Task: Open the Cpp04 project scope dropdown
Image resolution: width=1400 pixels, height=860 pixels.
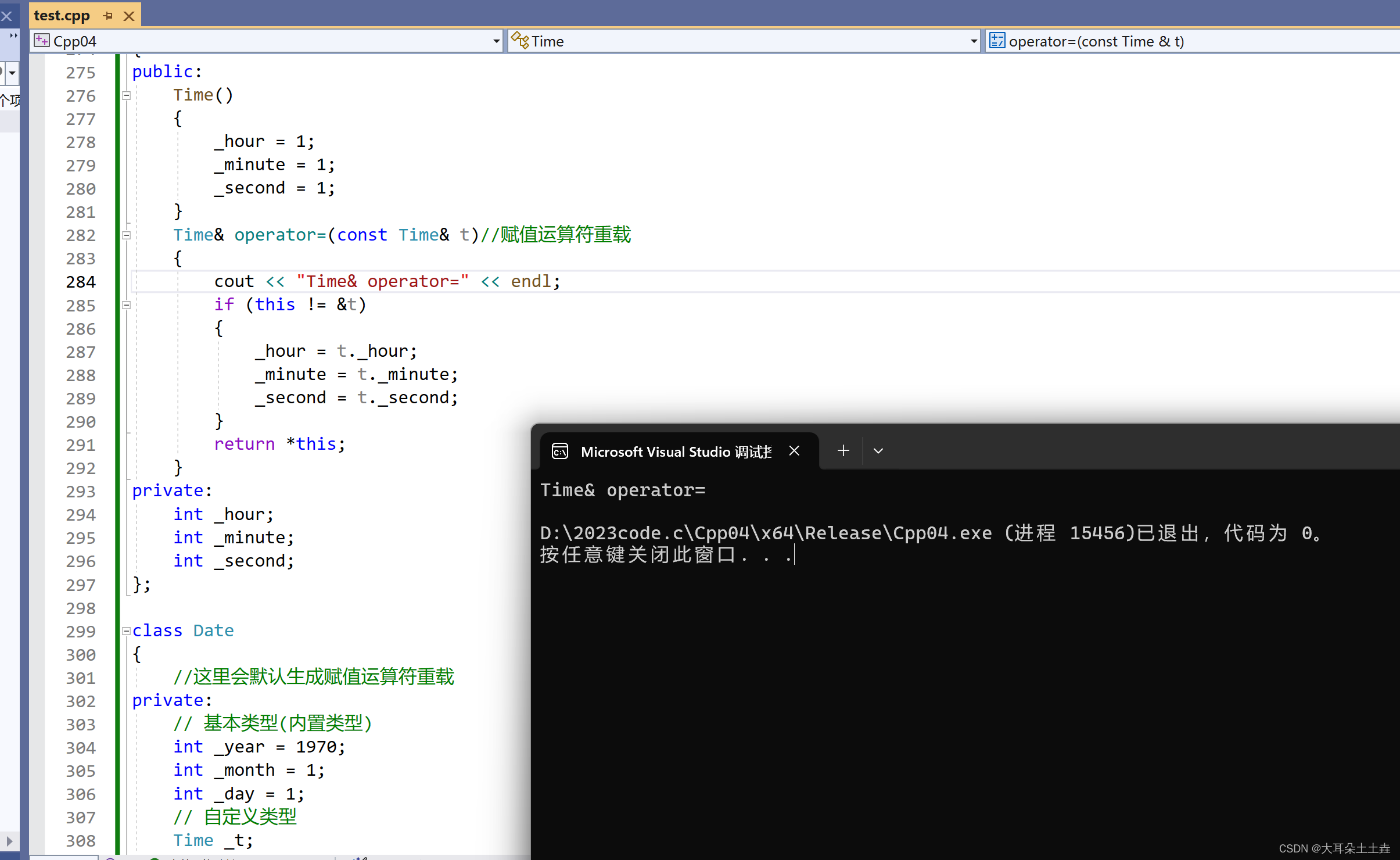Action: (x=496, y=41)
